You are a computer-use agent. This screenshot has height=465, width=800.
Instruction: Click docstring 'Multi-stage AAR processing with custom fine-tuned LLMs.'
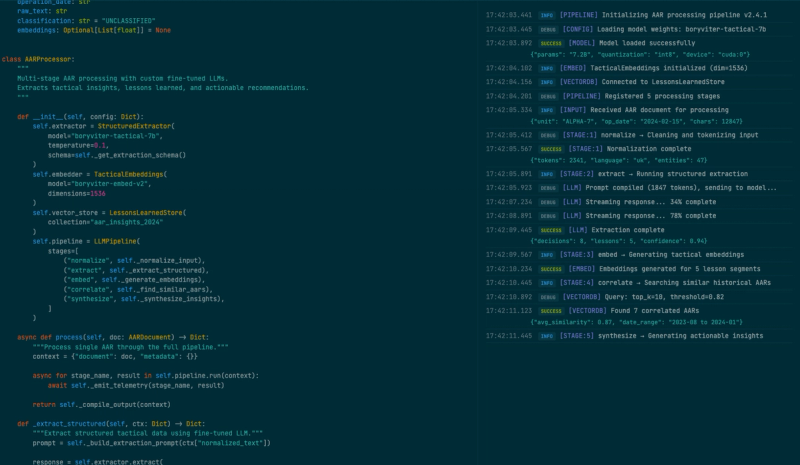click(x=122, y=79)
